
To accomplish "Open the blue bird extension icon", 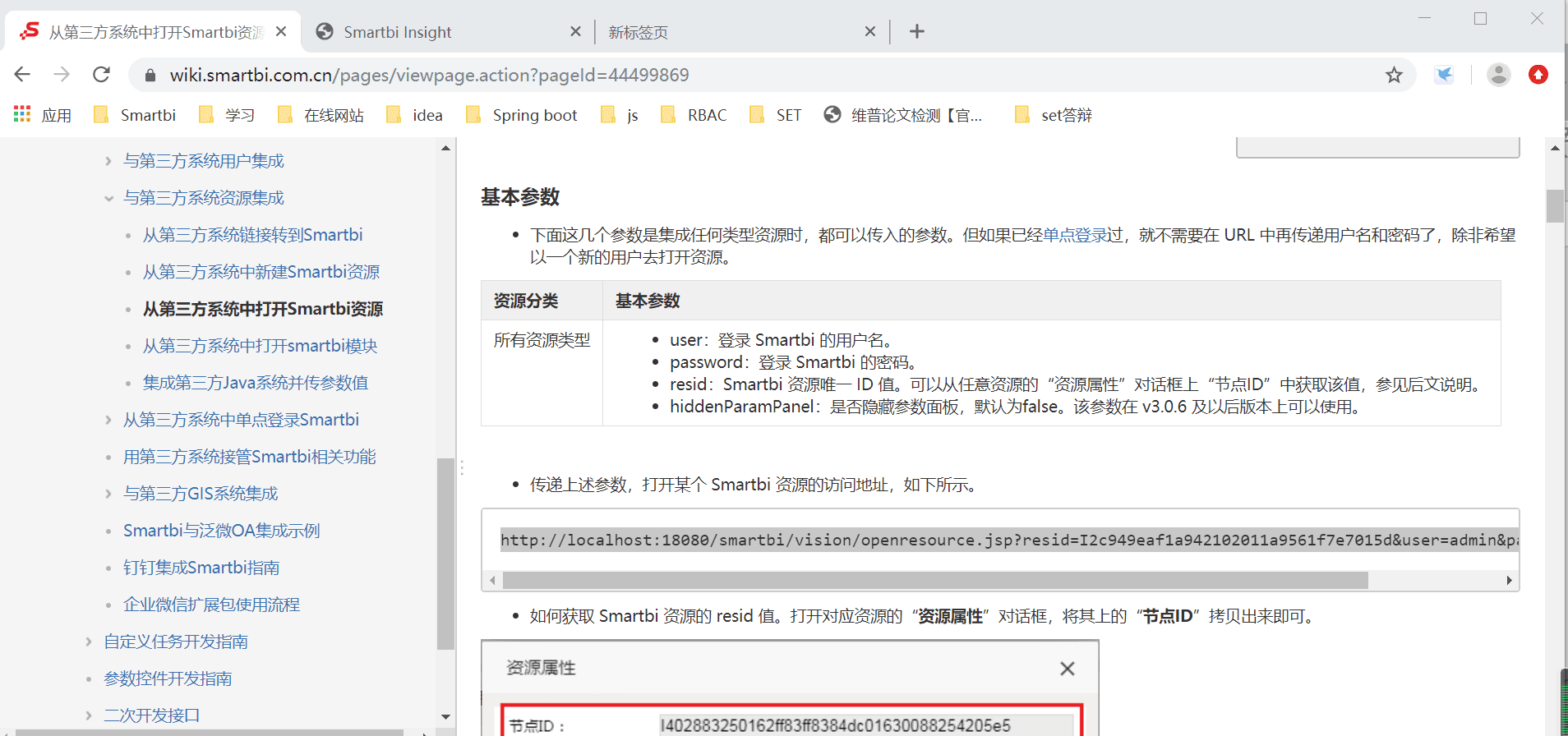I will (x=1444, y=75).
